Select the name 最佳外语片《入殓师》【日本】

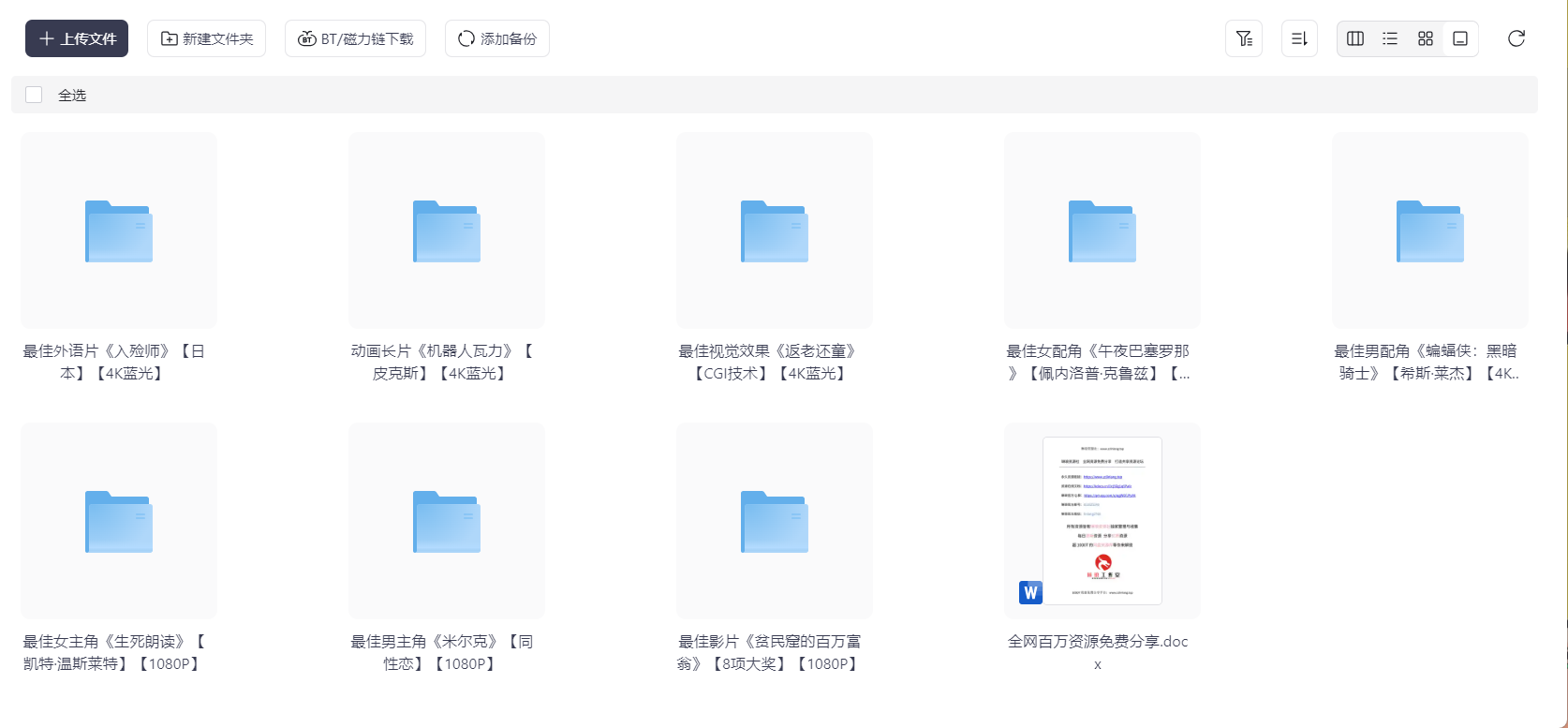pos(114,363)
